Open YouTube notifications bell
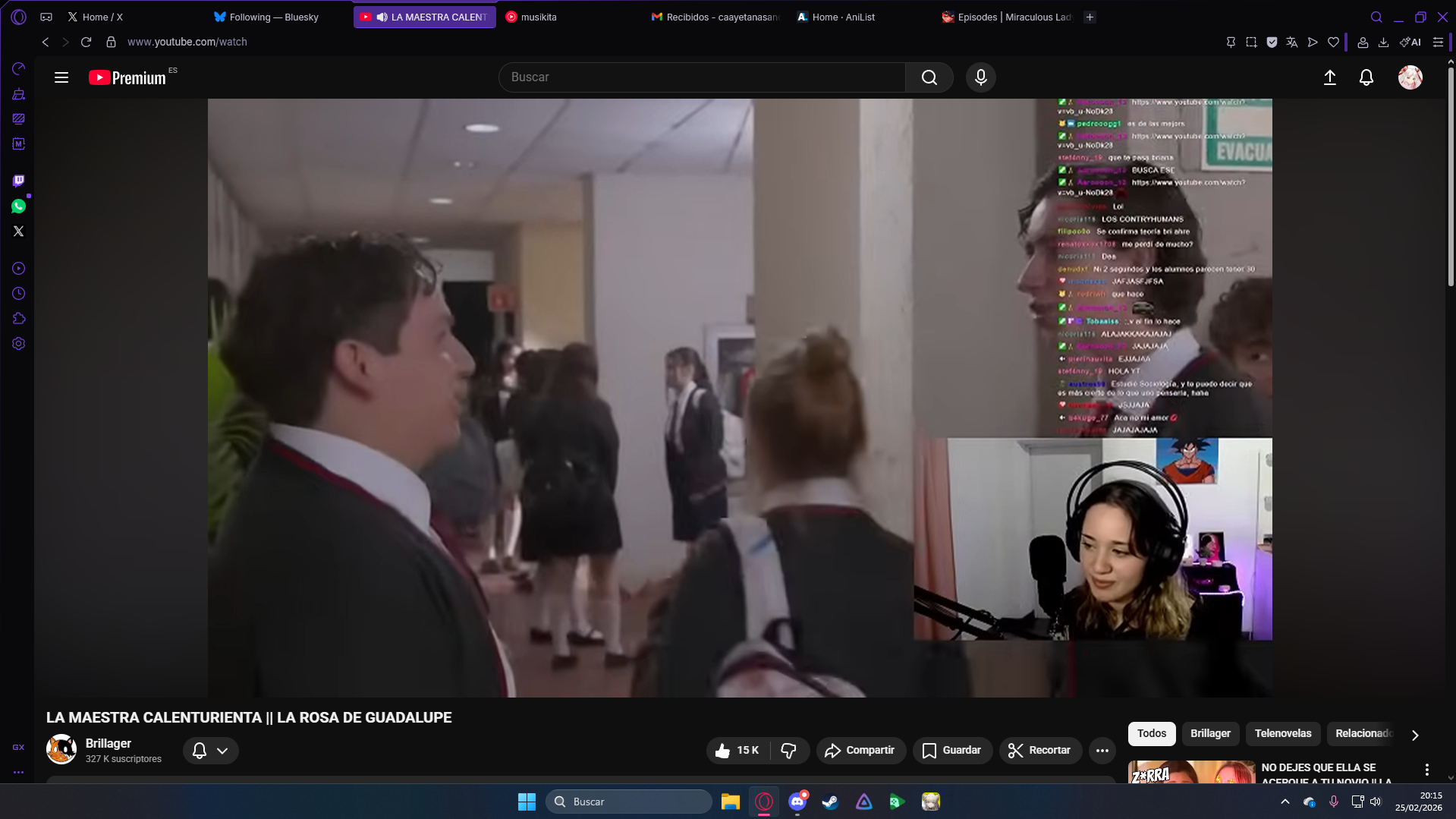This screenshot has height=819, width=1456. [1366, 77]
